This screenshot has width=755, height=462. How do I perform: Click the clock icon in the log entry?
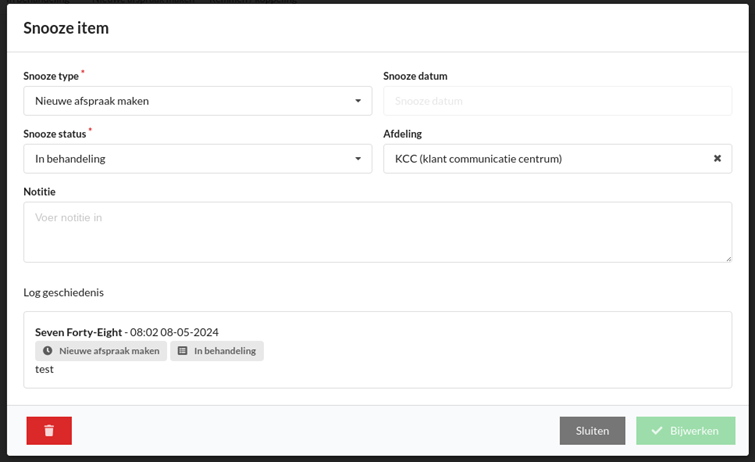(47, 351)
